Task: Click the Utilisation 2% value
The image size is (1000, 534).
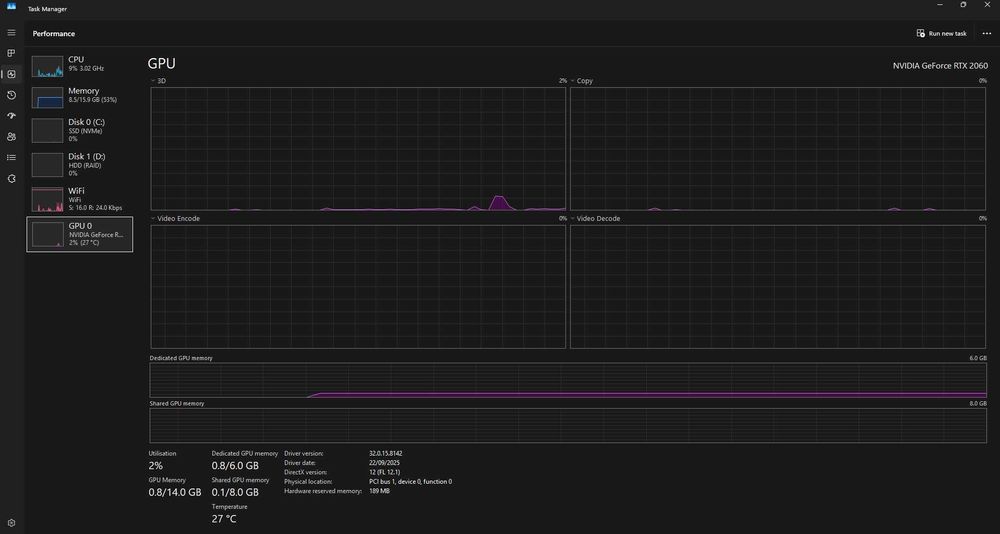Action: (x=156, y=466)
